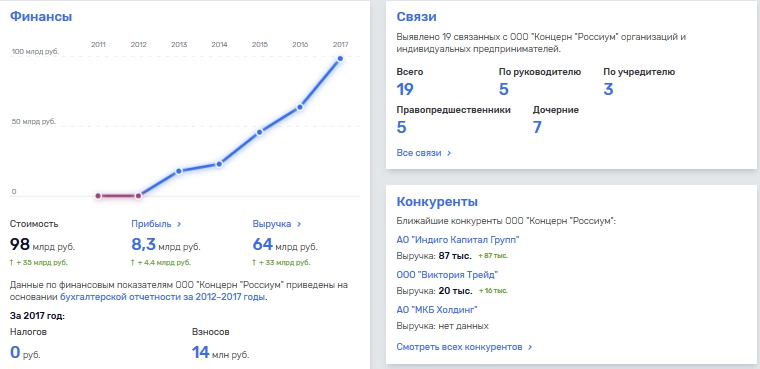
Task: Click the Выручка: 87 тыс. text
Action: (x=434, y=256)
